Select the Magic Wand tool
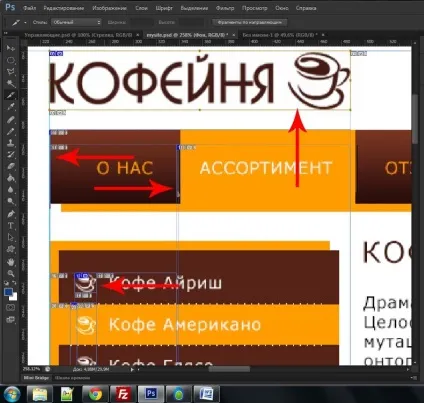 11,83
